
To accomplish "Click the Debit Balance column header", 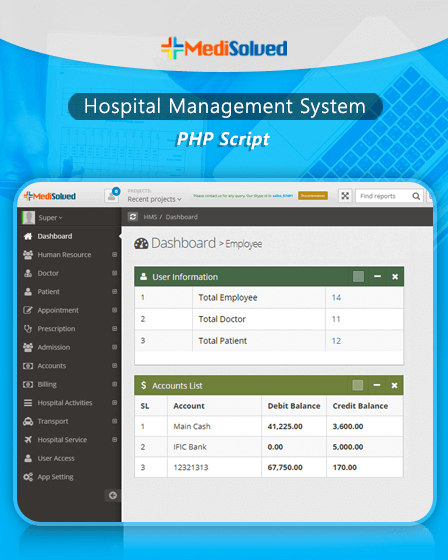I will (x=294, y=406).
